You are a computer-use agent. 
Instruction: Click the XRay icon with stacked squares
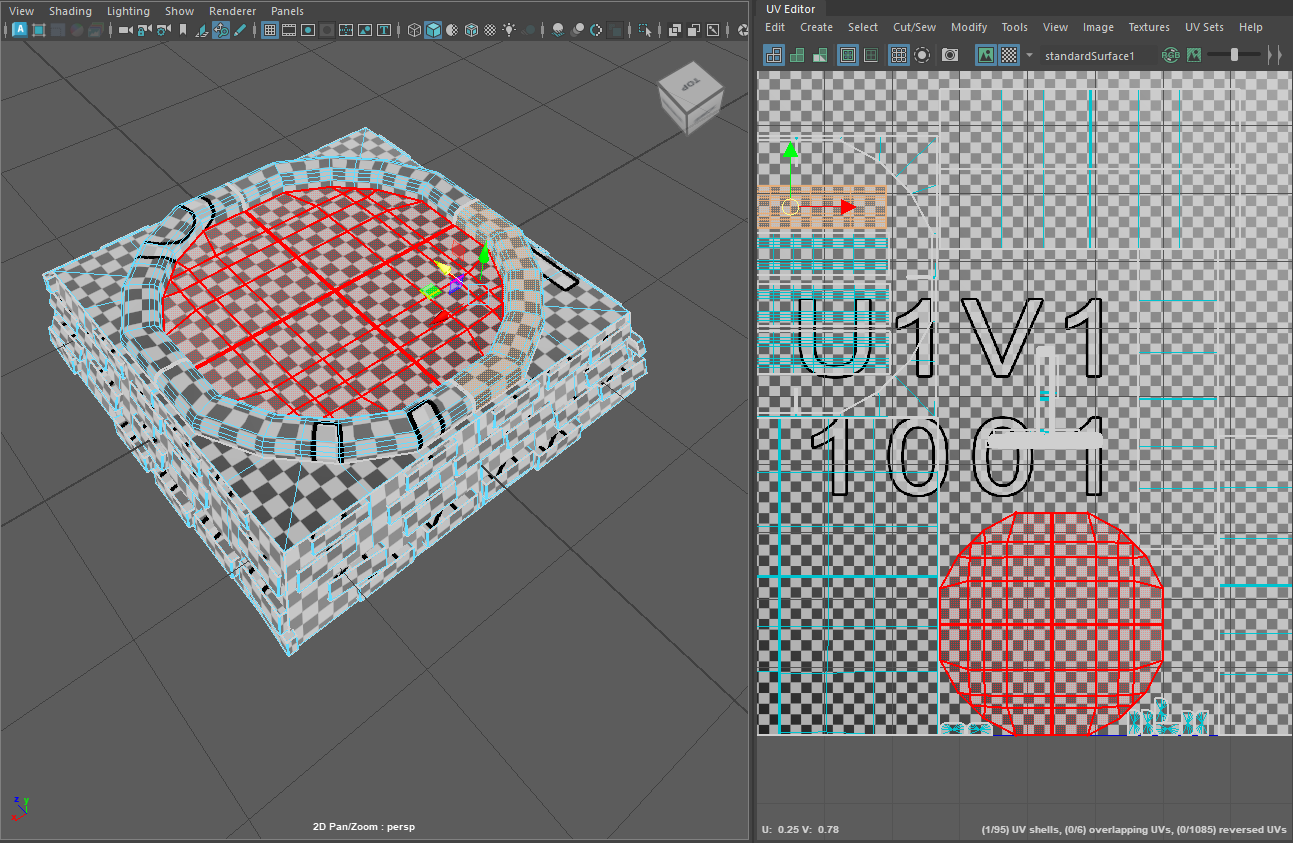point(676,30)
